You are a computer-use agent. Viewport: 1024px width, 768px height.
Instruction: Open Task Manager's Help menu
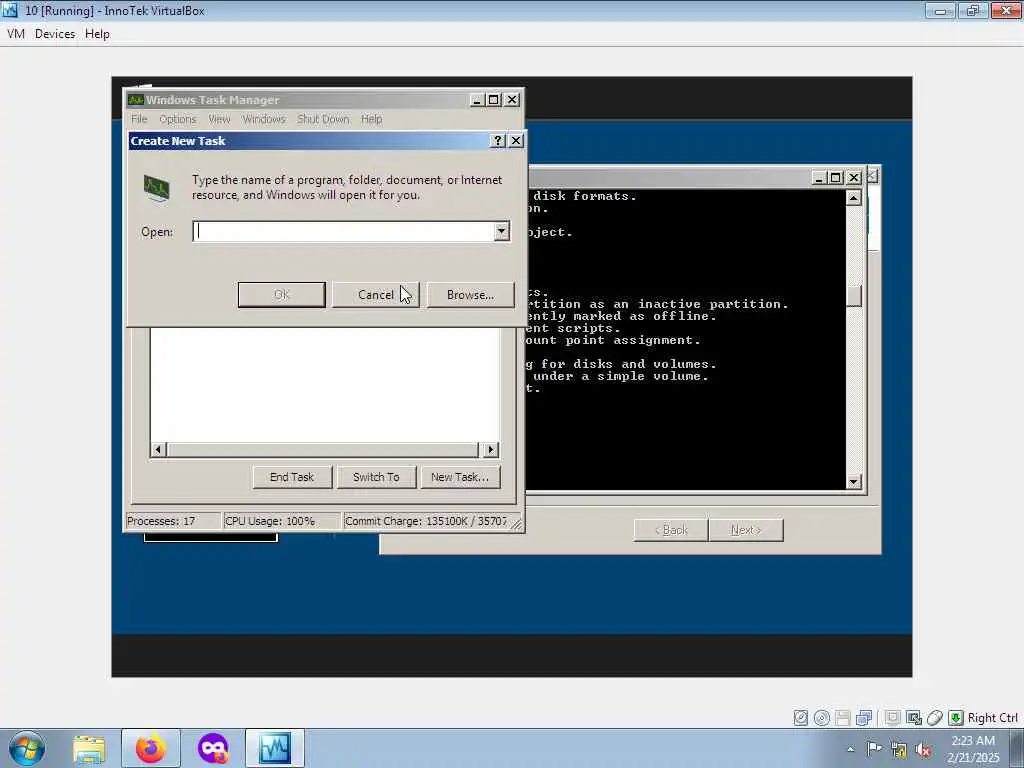[x=372, y=119]
